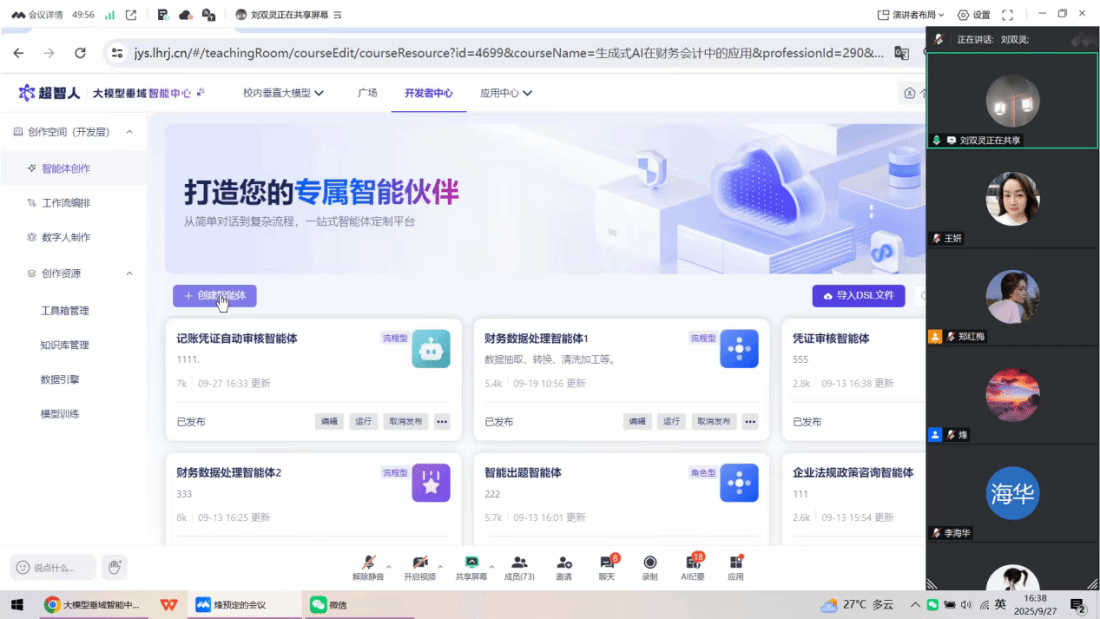The image size is (1100, 619).
Task: Open the 应用中心 dropdown menu
Action: (505, 93)
